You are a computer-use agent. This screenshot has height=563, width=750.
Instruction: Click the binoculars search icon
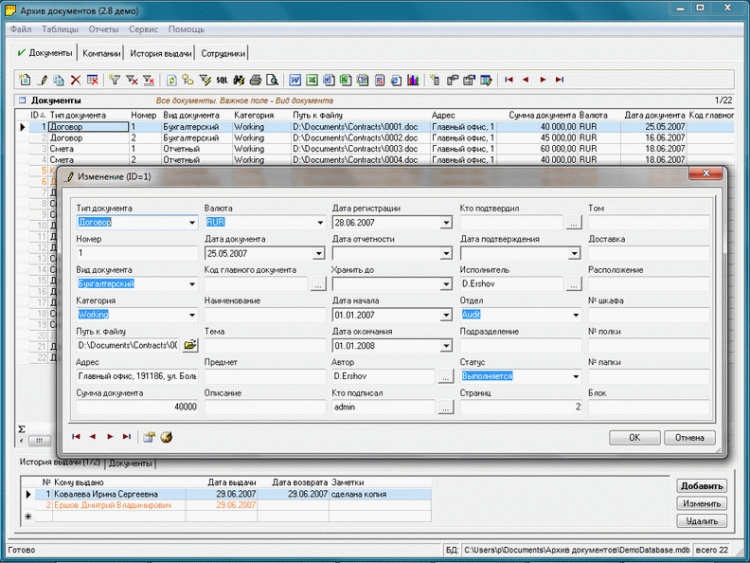[239, 80]
